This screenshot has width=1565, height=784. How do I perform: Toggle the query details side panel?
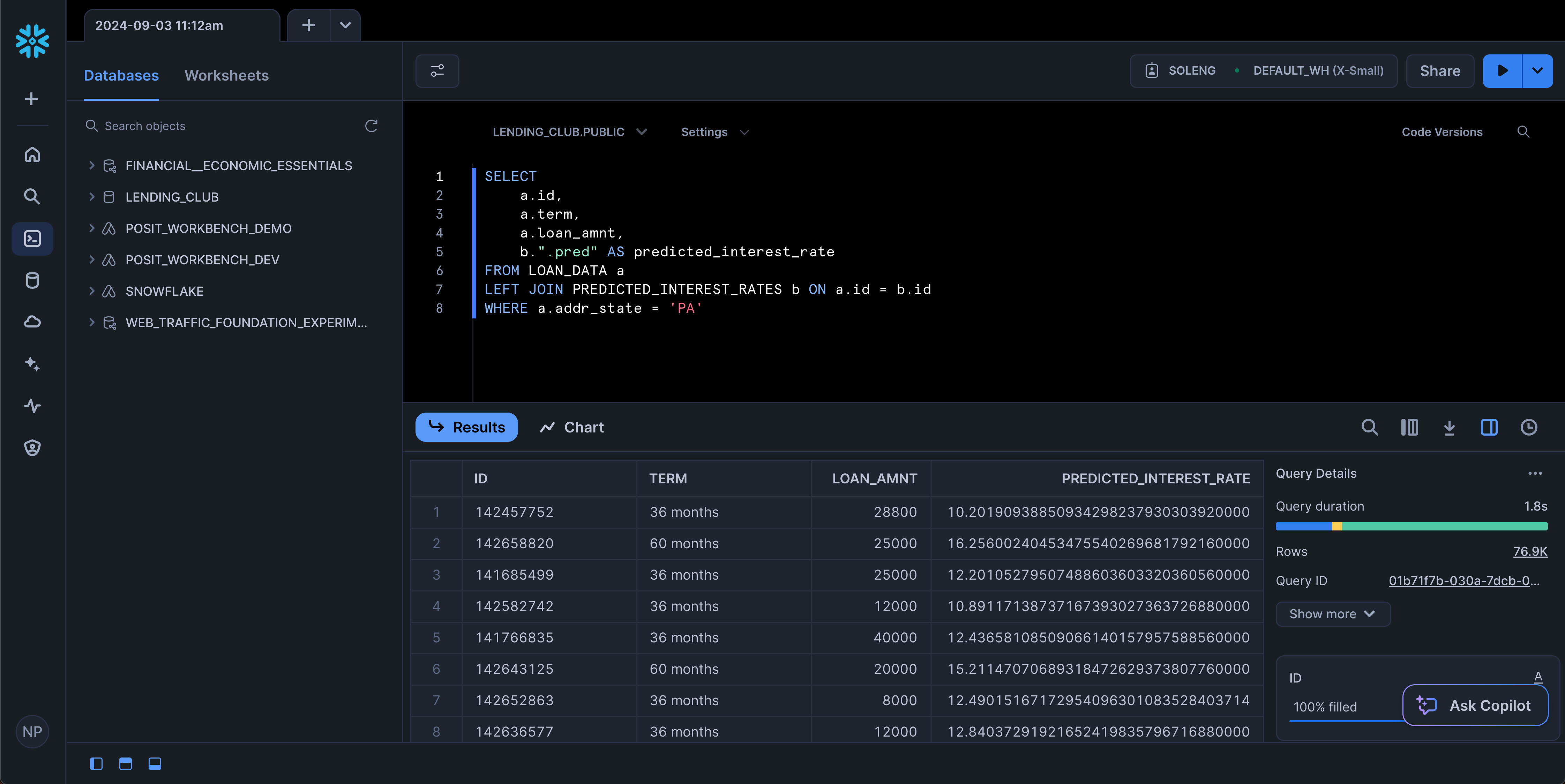[1489, 428]
